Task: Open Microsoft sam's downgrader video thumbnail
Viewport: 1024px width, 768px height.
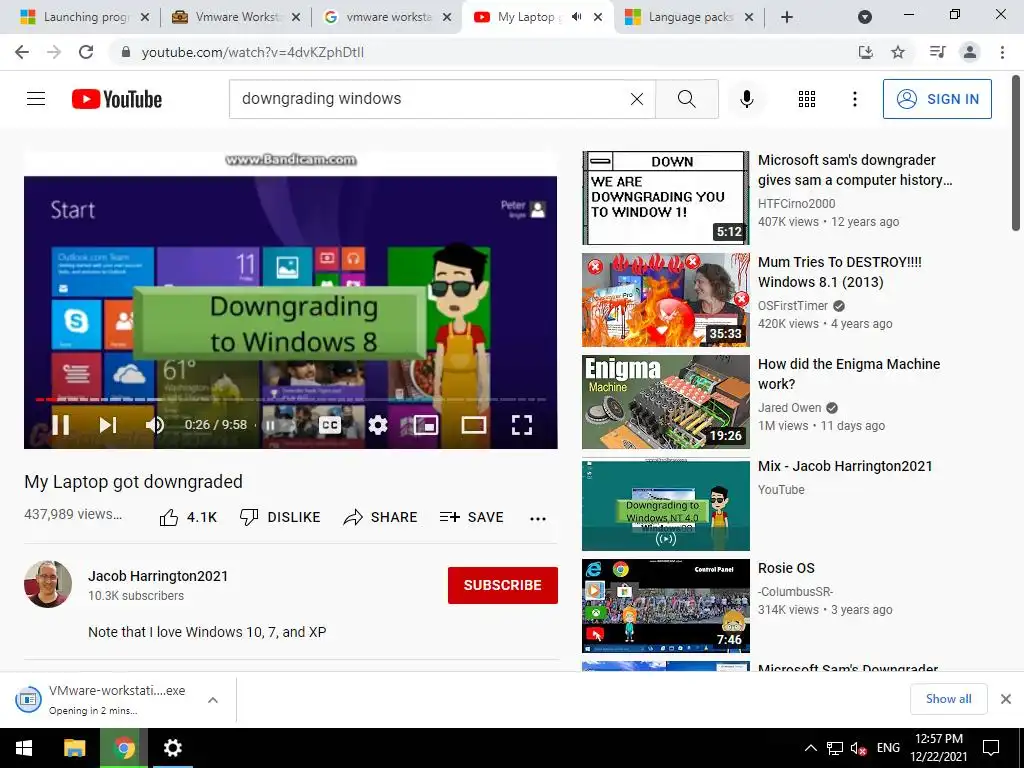Action: tap(665, 198)
